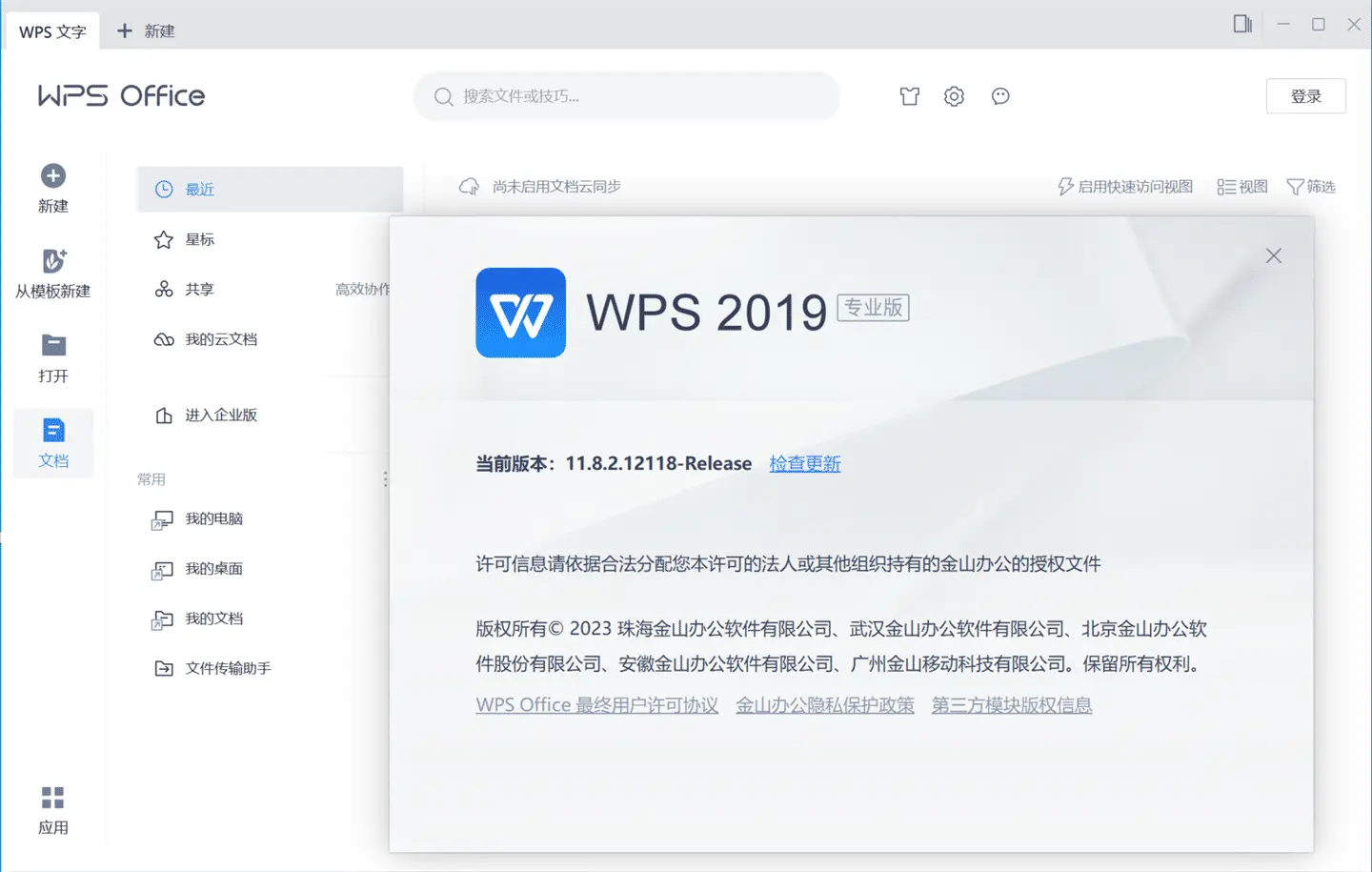Open the View (视图) mode option
Image resolution: width=1372 pixels, height=872 pixels.
1242,187
